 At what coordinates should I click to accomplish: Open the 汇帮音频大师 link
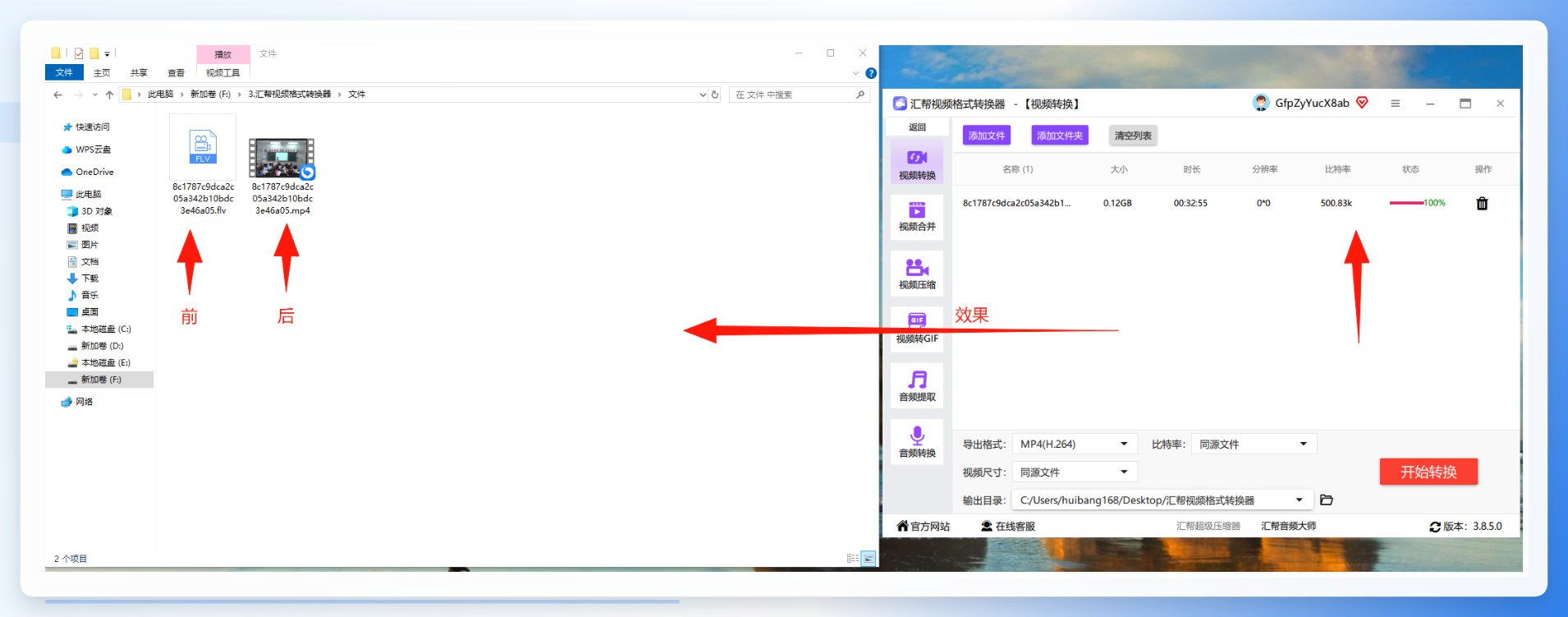pos(1288,526)
